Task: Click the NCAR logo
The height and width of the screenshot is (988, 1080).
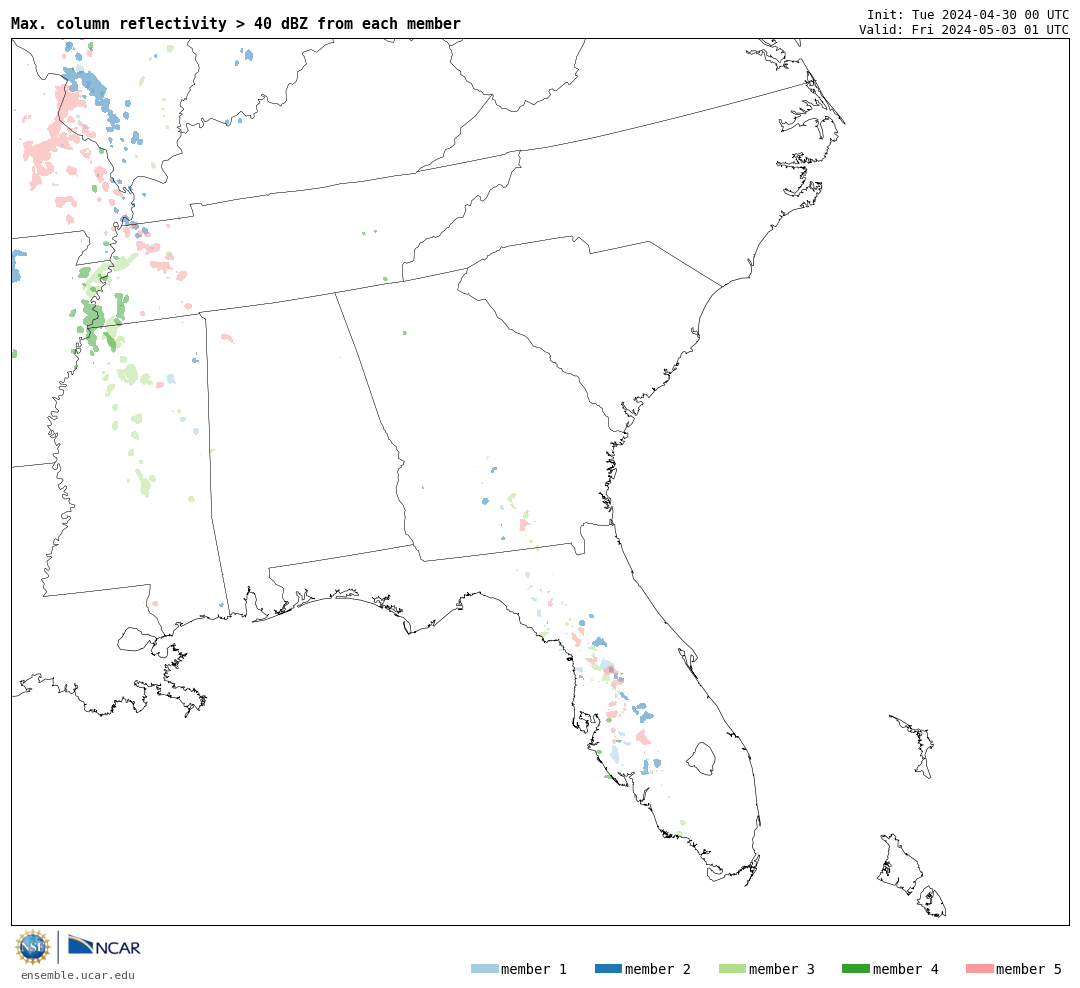Action: pos(104,946)
